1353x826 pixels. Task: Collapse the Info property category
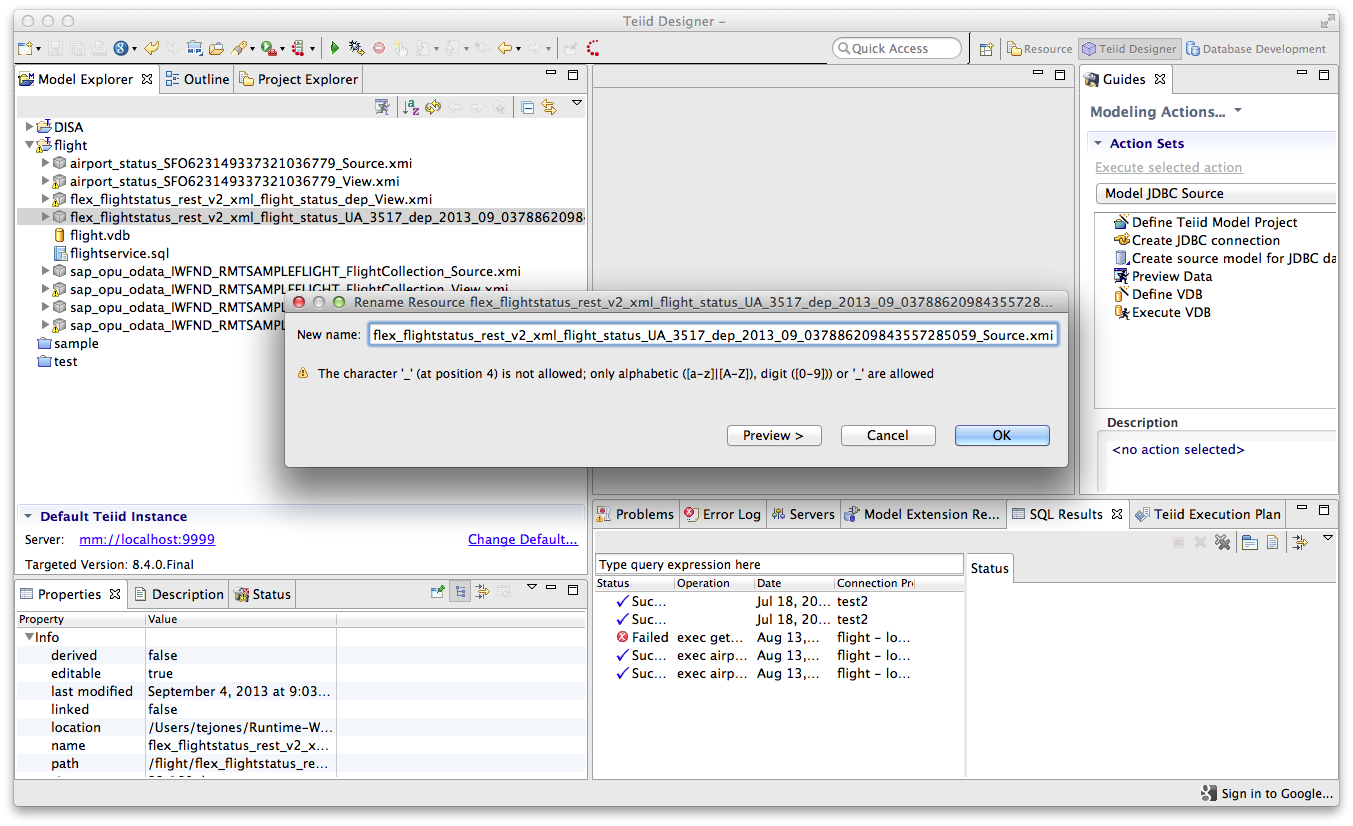(x=30, y=637)
